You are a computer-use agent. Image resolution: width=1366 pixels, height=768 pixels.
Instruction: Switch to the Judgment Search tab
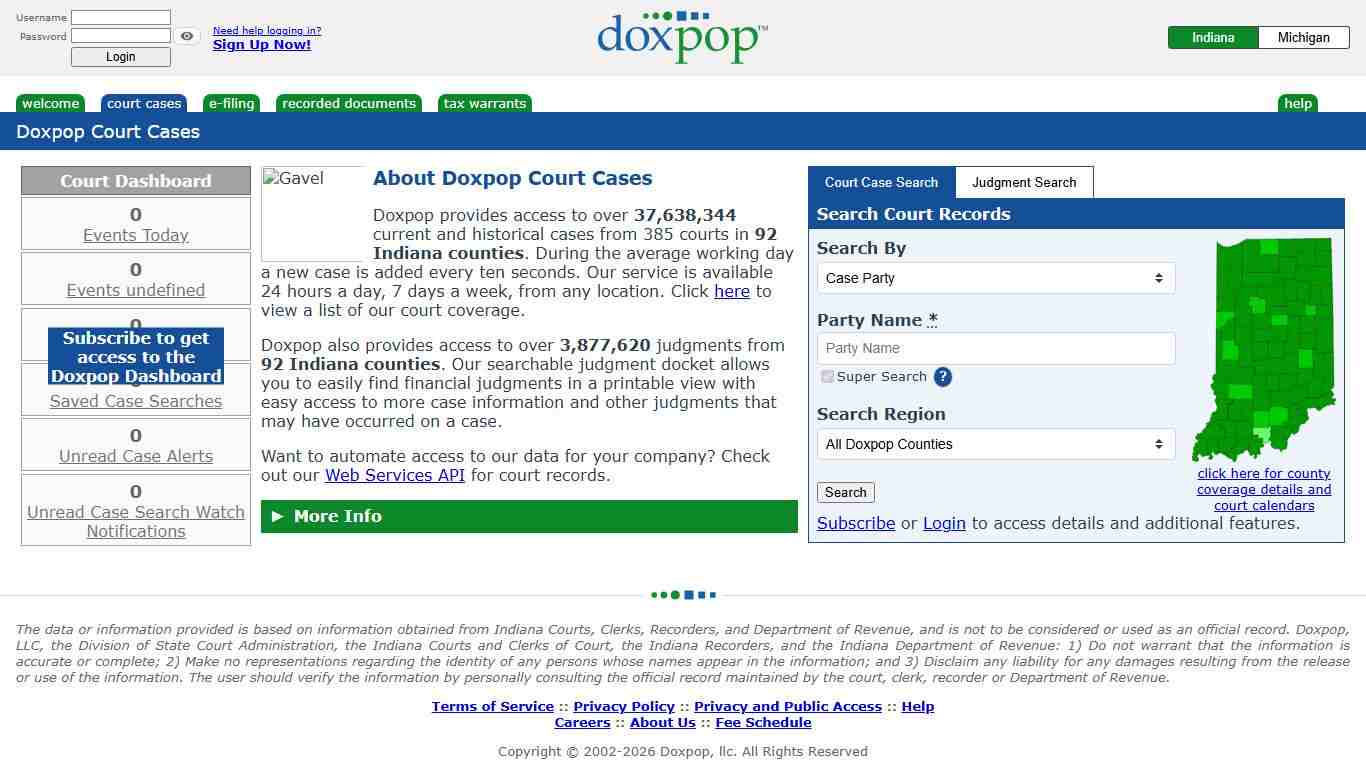1024,182
